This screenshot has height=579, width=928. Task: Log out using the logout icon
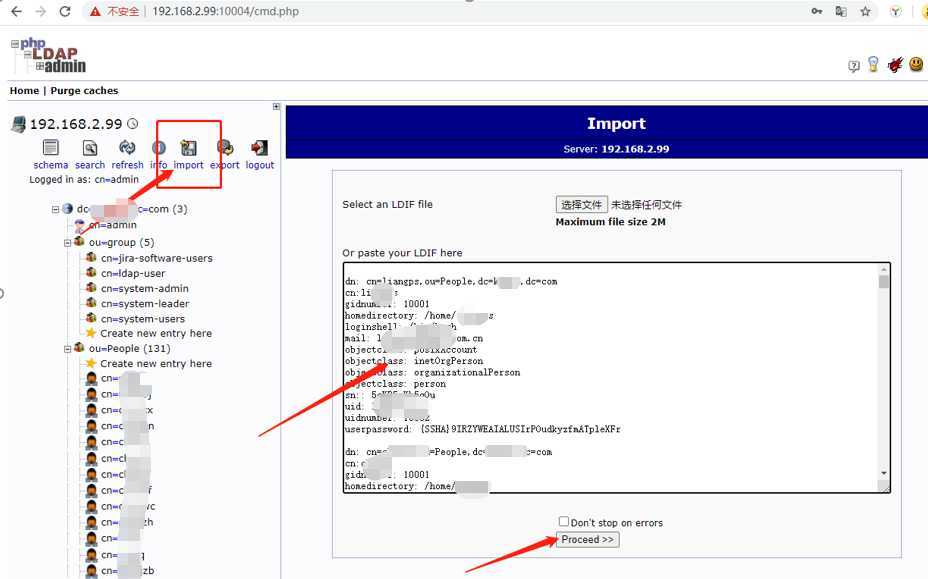click(259, 147)
